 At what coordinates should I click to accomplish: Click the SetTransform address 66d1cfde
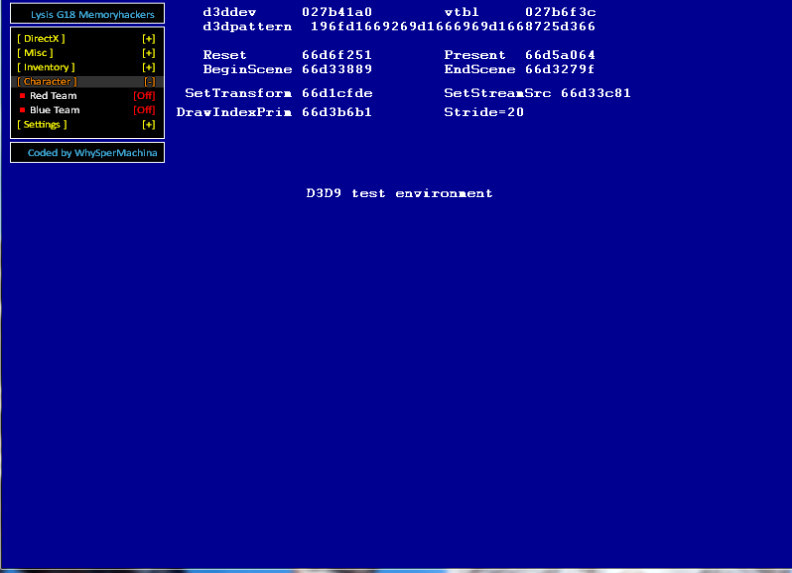[x=337, y=93]
